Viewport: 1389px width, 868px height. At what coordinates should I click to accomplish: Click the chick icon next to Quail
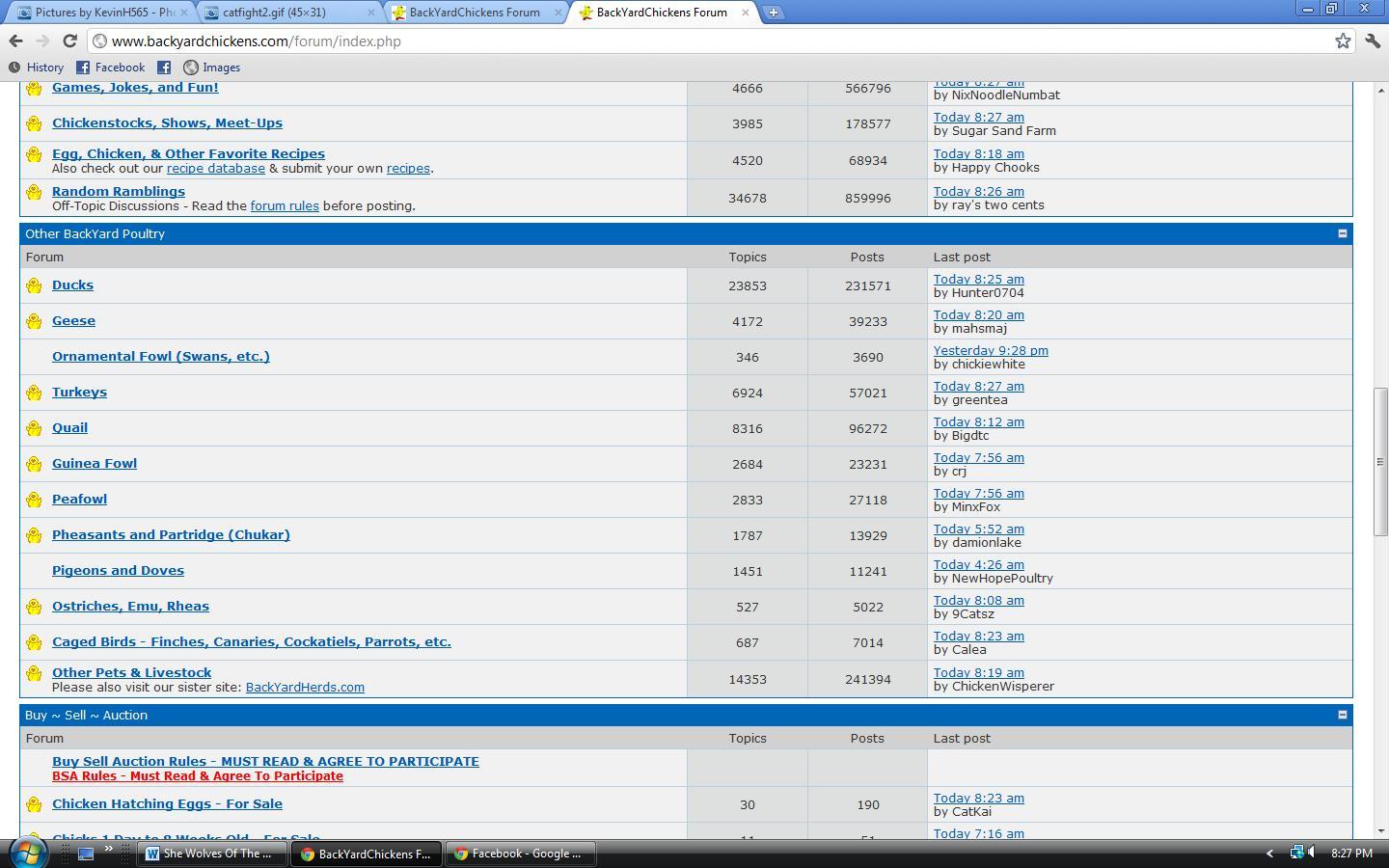tap(34, 428)
